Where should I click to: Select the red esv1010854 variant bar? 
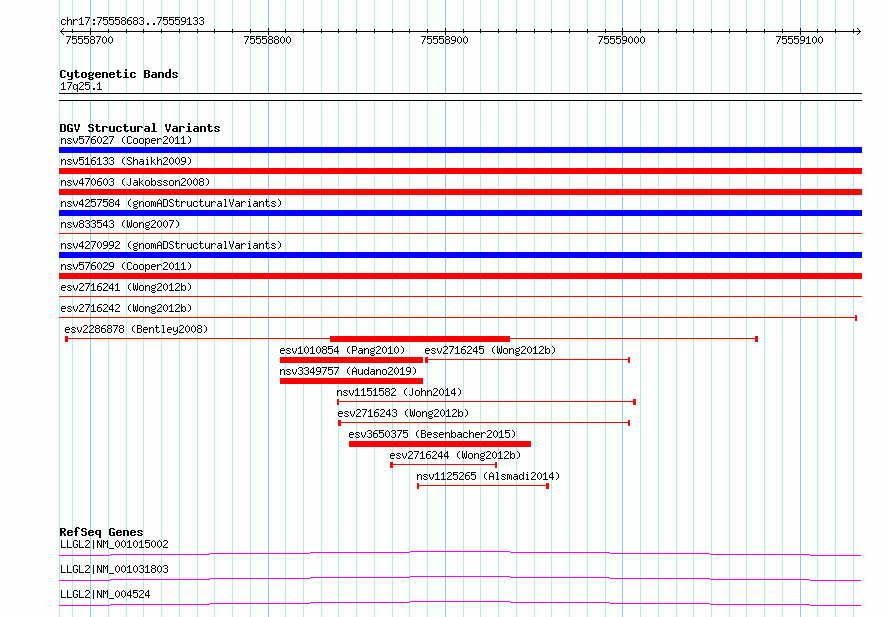tap(351, 360)
